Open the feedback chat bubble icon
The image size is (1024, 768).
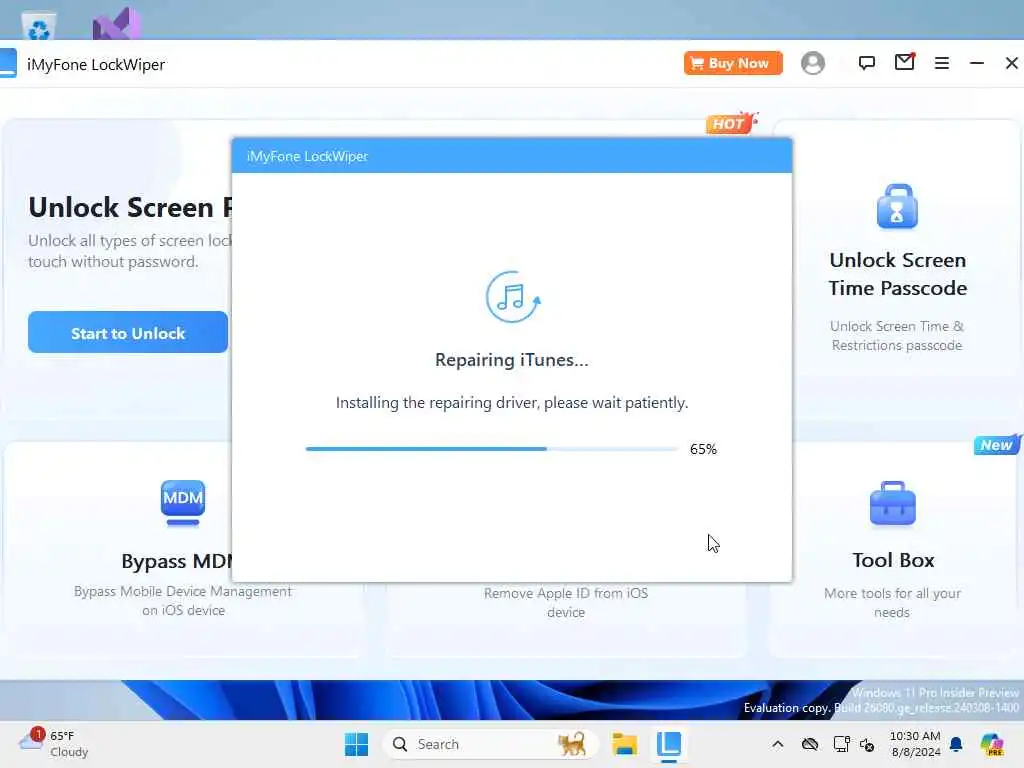[x=867, y=63]
